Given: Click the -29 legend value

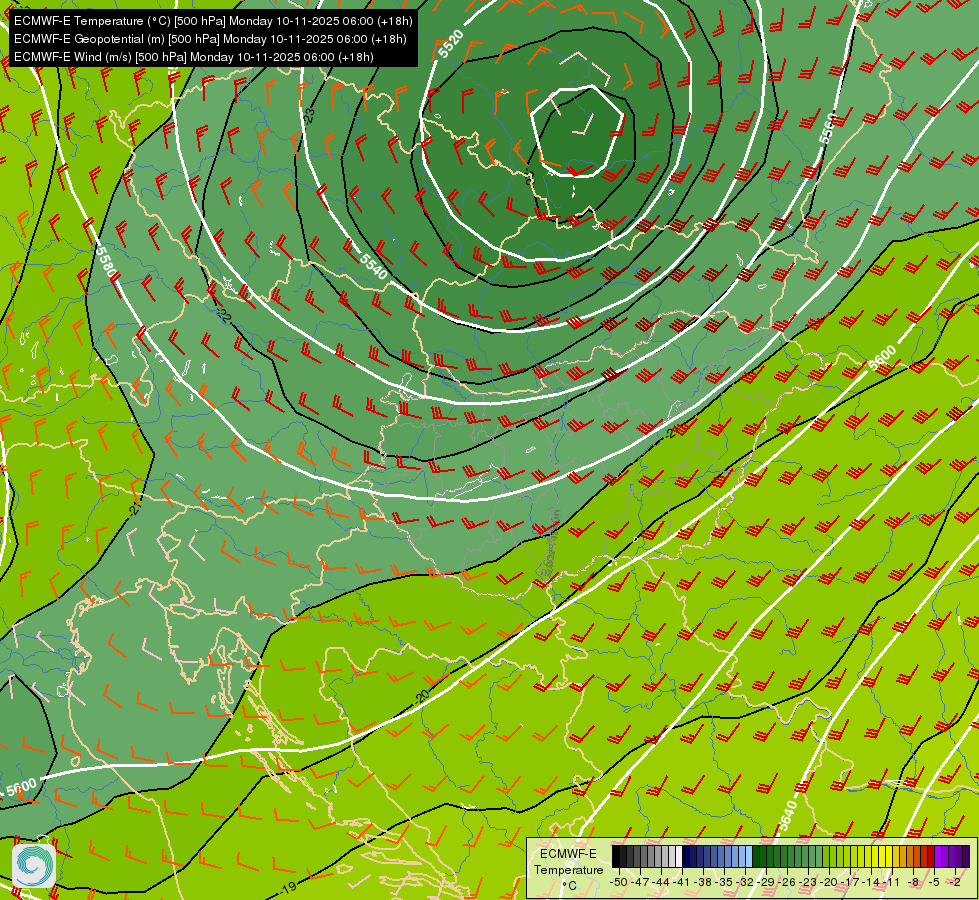Looking at the screenshot, I should pyautogui.click(x=766, y=883).
